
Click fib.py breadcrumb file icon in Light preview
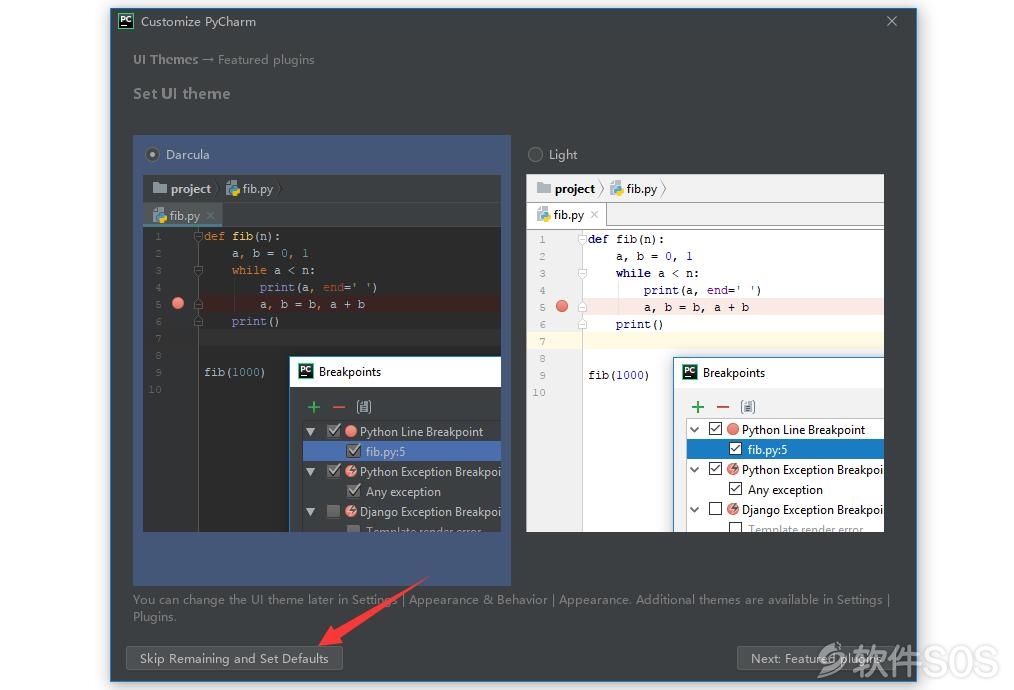(x=617, y=188)
